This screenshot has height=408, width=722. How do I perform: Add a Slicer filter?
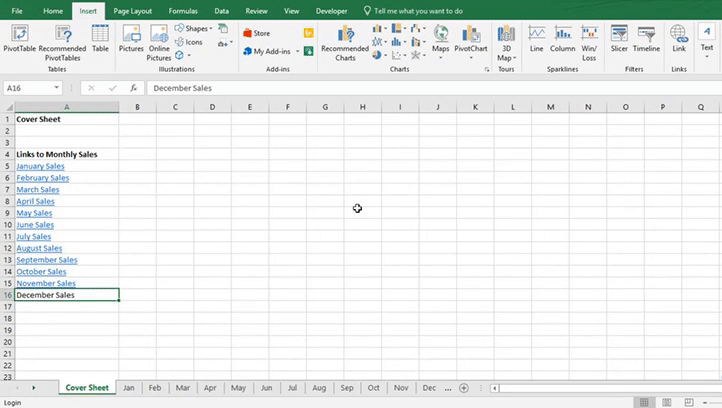click(619, 39)
